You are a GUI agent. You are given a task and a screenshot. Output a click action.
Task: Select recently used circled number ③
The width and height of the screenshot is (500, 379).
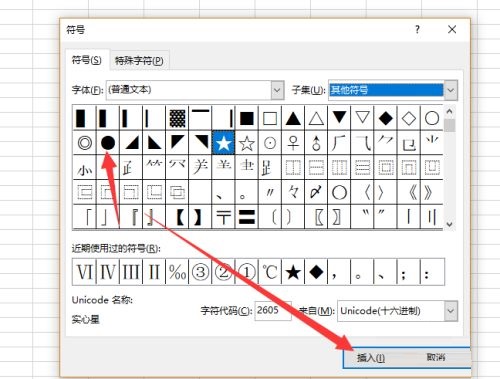tap(200, 272)
